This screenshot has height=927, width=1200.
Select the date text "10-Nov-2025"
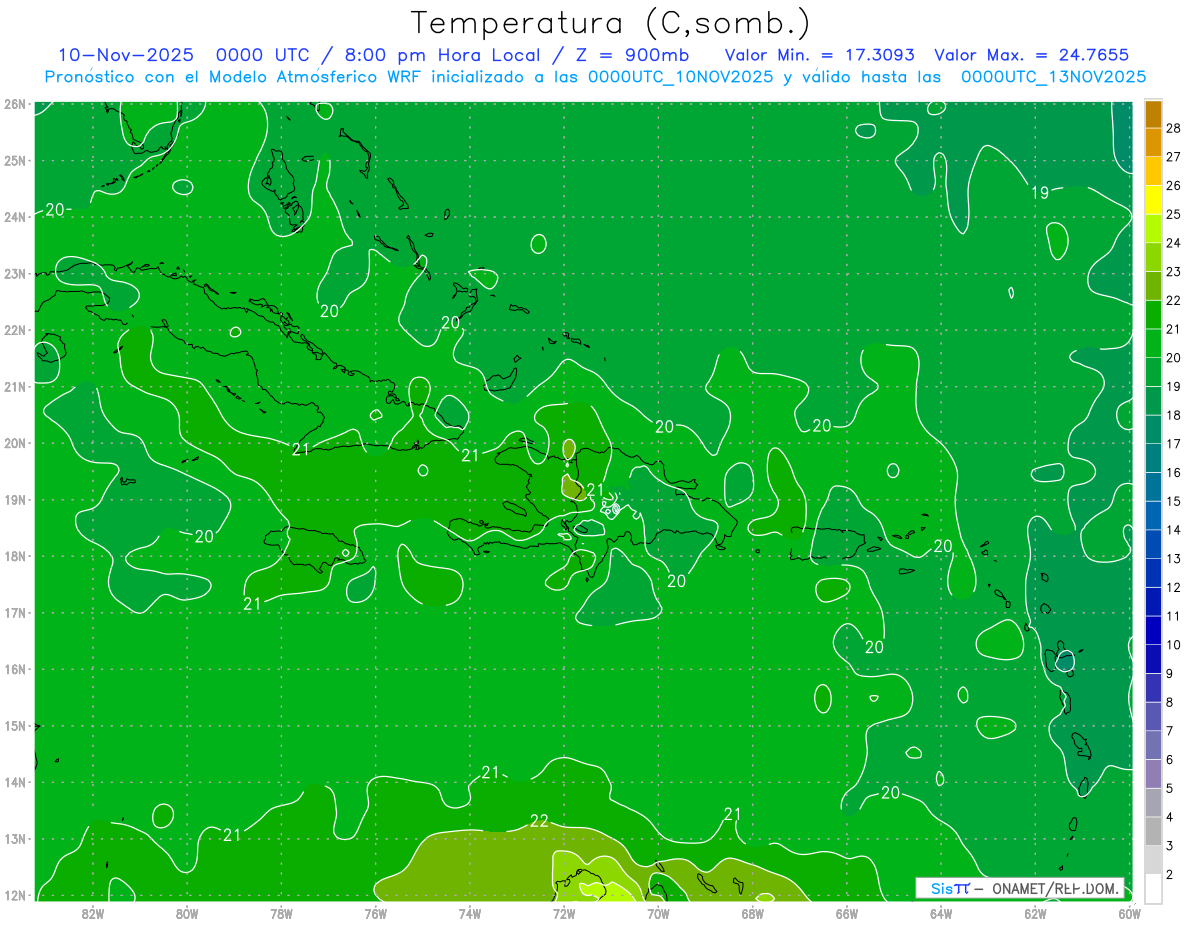pyautogui.click(x=125, y=55)
